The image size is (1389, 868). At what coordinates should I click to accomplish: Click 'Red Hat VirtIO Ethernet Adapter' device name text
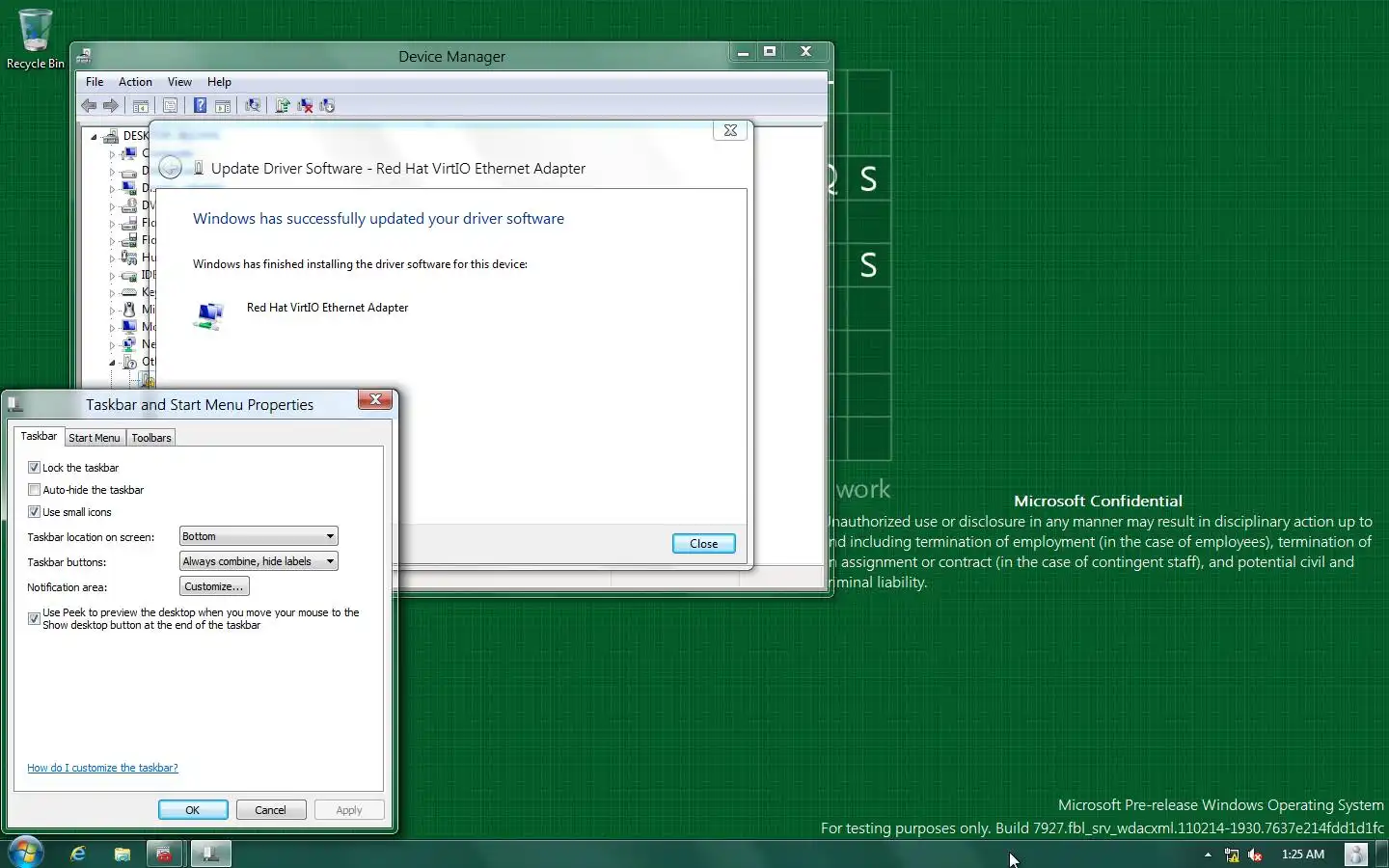327,308
